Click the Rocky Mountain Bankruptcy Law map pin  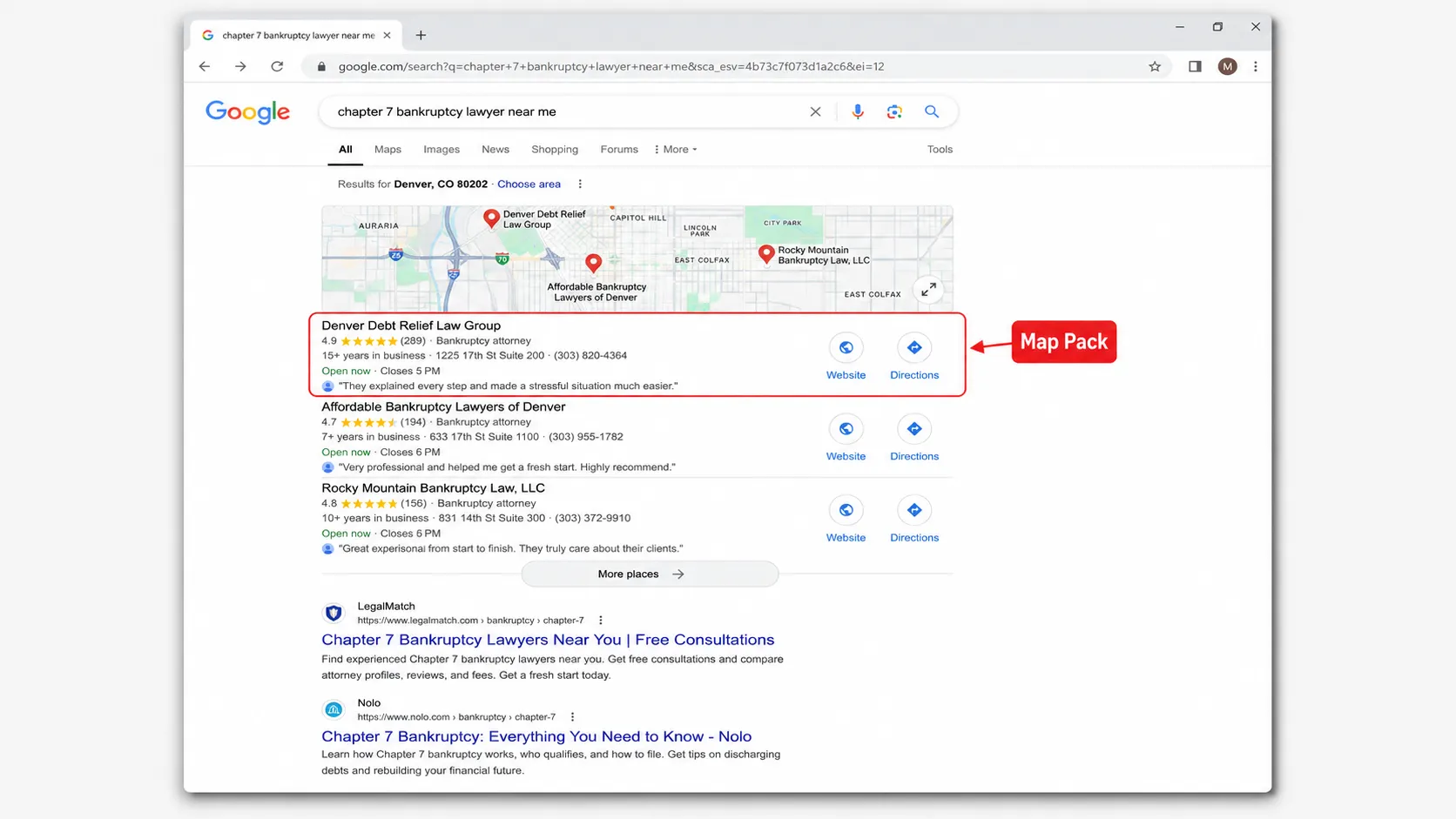766,254
